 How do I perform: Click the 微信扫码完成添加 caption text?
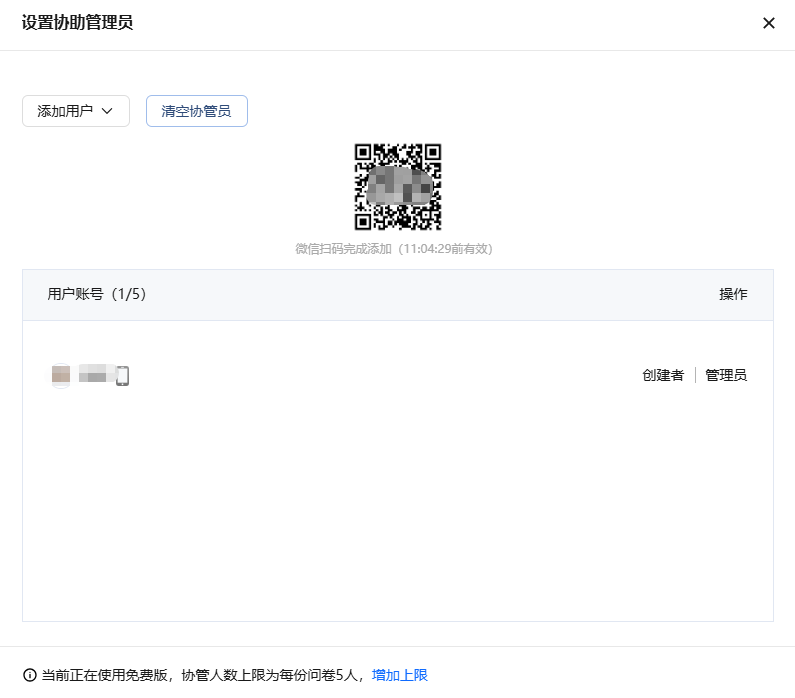coord(394,249)
